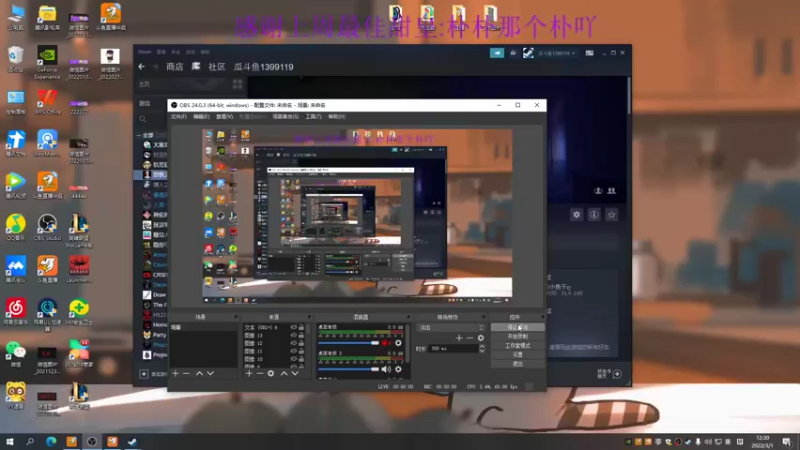The width and height of the screenshot is (800, 450).
Task: Open OBS 设置 settings button
Action: pos(517,355)
